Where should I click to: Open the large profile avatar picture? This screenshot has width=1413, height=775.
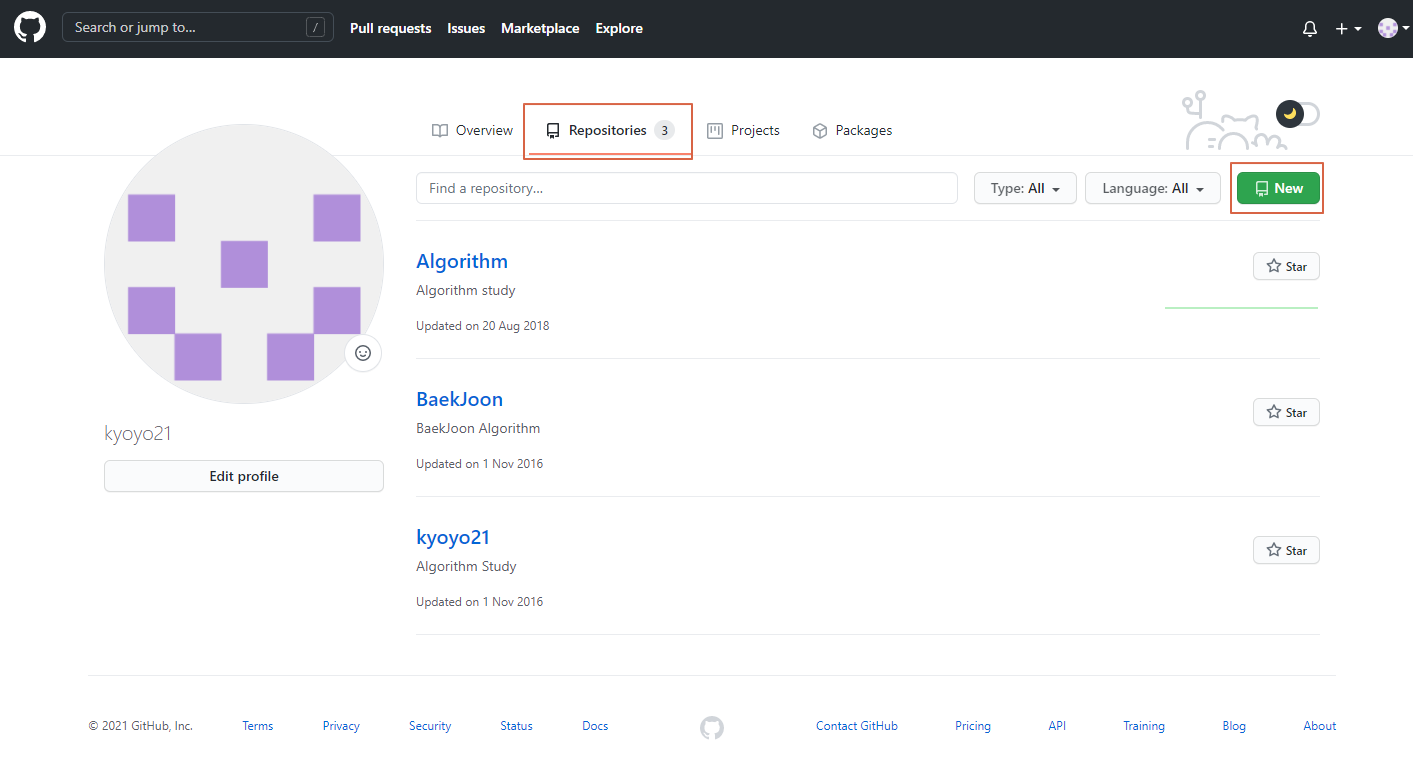[244, 264]
